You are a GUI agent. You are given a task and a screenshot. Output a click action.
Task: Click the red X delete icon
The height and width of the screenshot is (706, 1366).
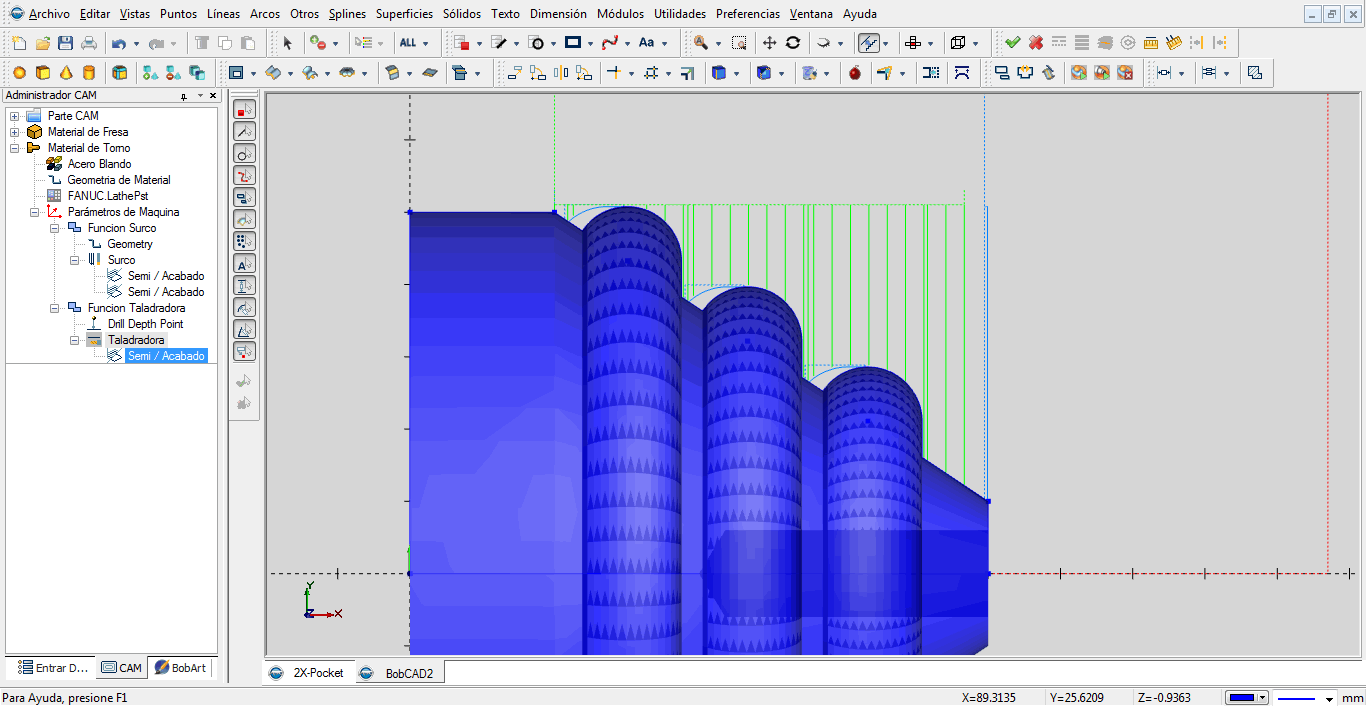point(1035,43)
